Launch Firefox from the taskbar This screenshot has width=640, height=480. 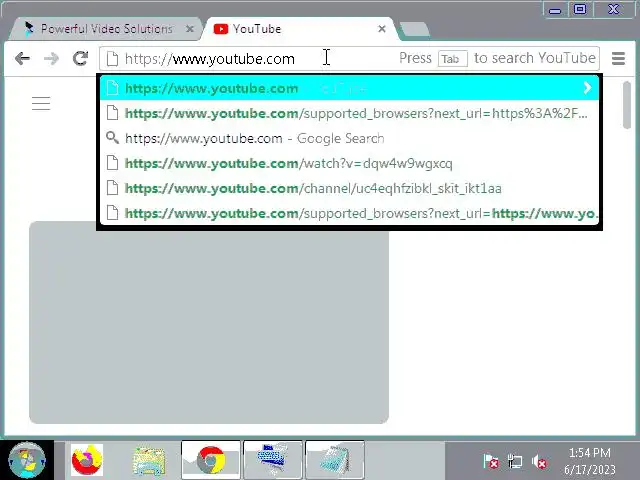point(87,460)
